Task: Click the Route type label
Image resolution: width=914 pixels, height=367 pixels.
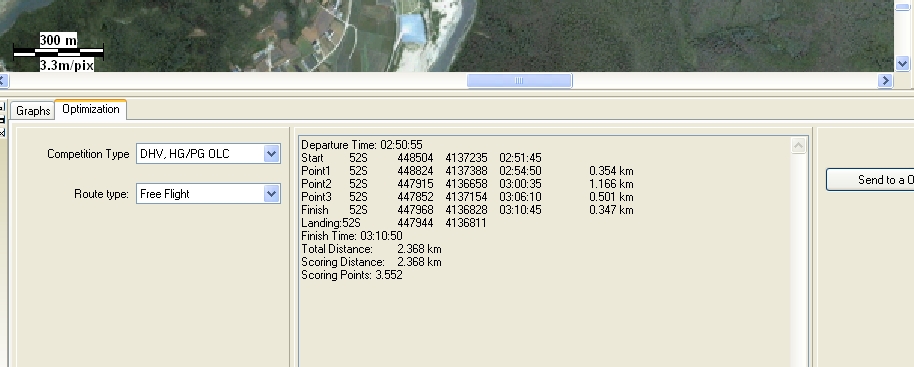Action: pos(101,194)
